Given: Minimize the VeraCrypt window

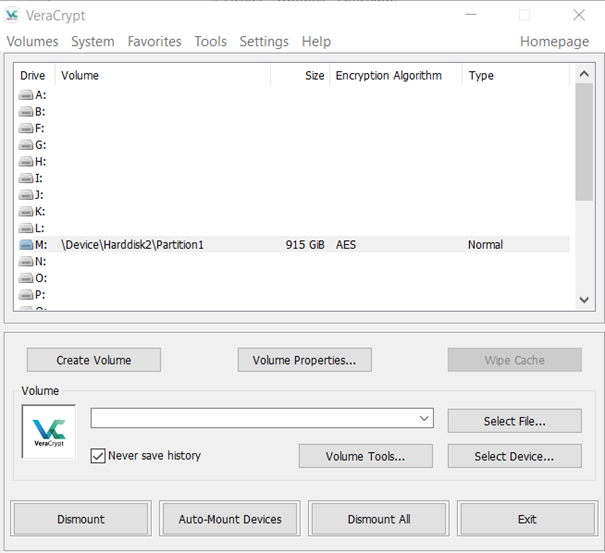Looking at the screenshot, I should pos(471,15).
